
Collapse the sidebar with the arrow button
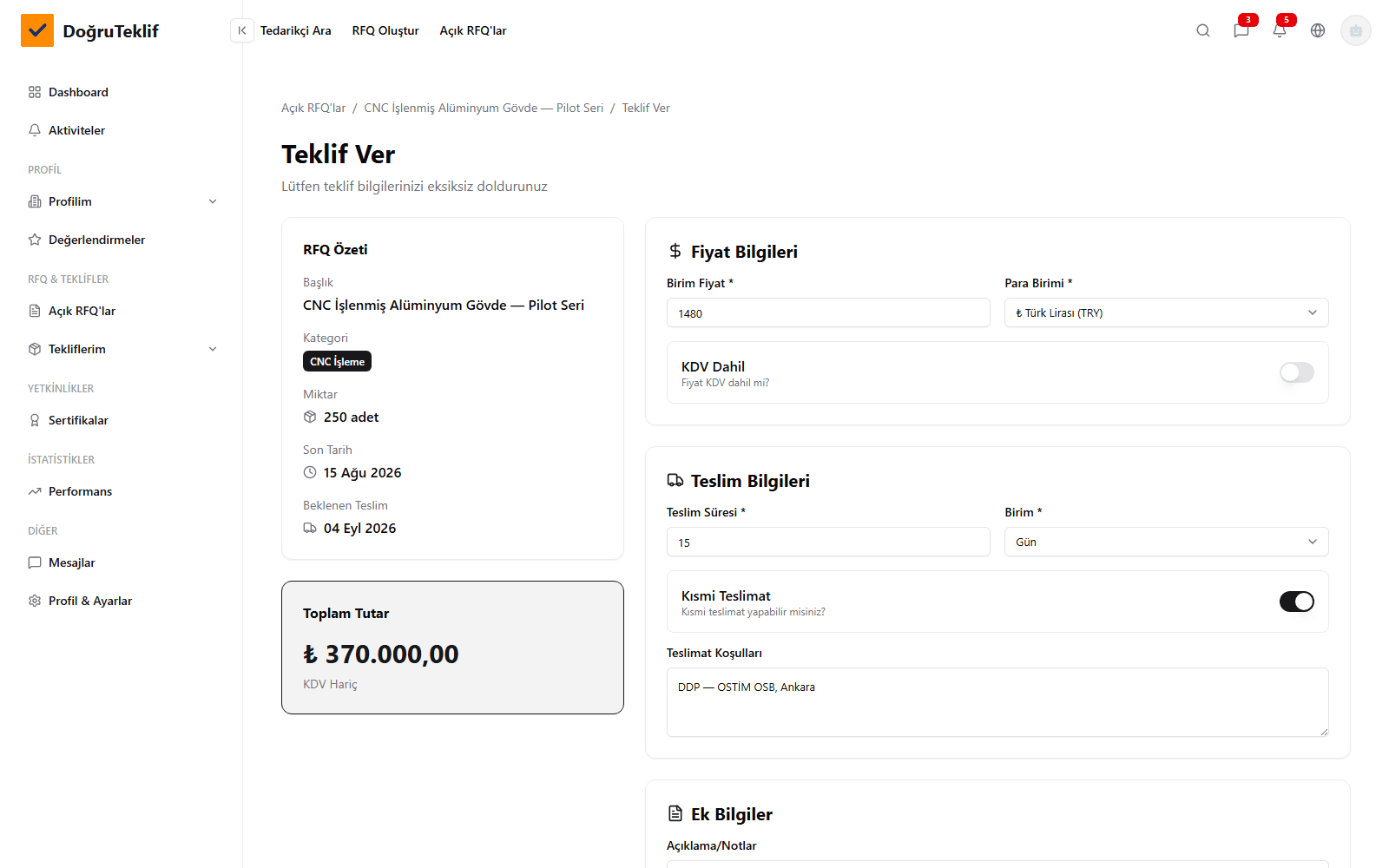click(x=242, y=30)
